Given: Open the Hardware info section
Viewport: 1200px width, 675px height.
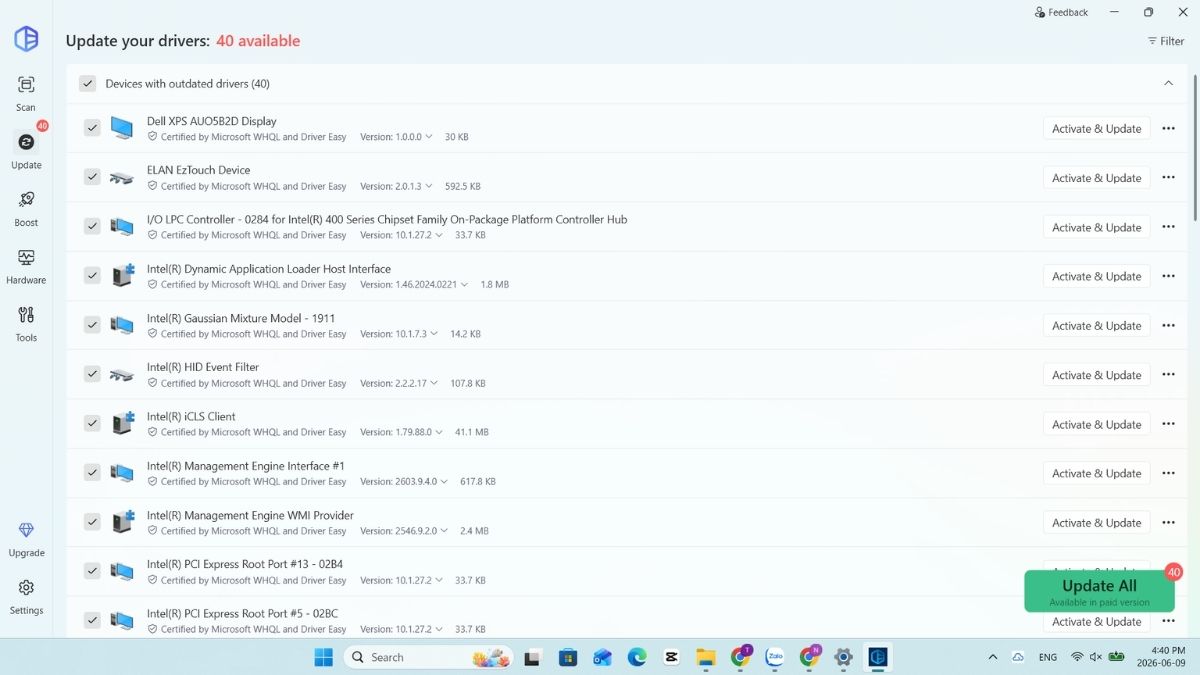Looking at the screenshot, I should tap(26, 266).
